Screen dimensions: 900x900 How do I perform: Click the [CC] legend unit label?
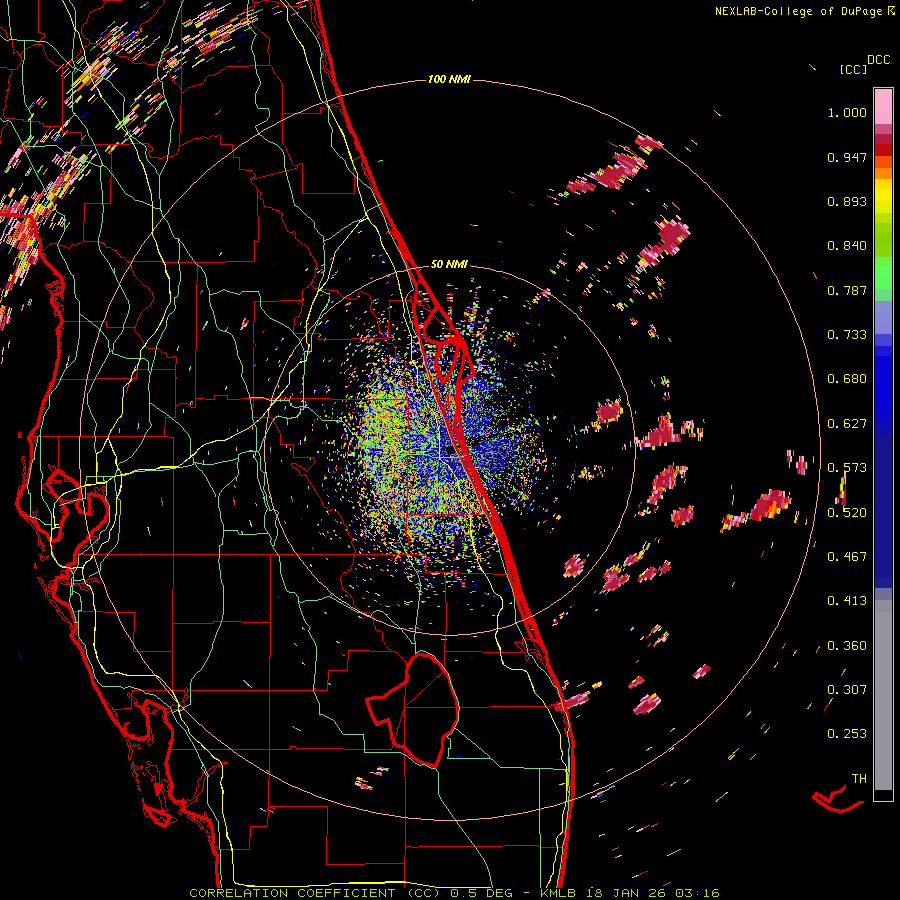[x=853, y=69]
